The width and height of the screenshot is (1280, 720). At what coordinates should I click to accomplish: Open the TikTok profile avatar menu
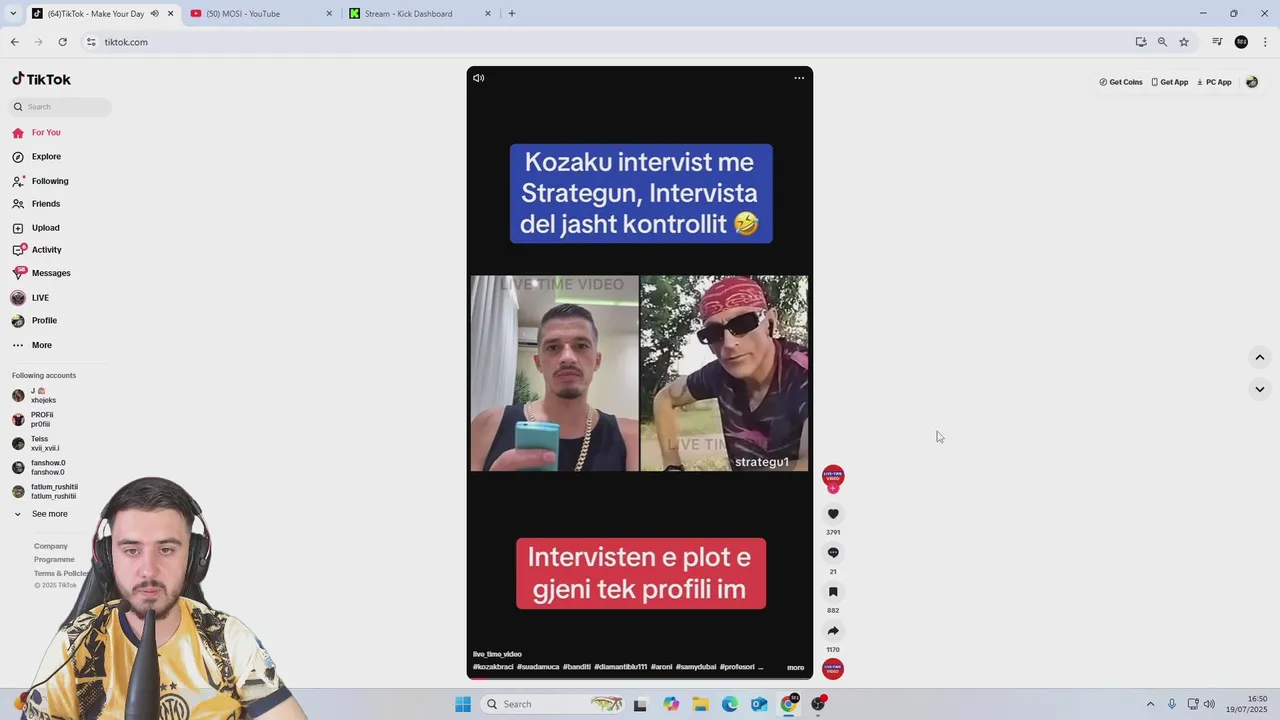[x=1252, y=82]
